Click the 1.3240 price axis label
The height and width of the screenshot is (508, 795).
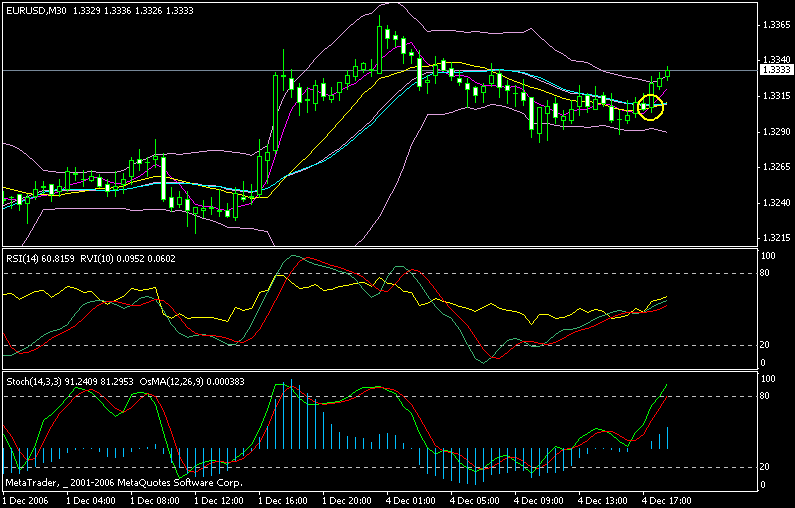coord(775,203)
